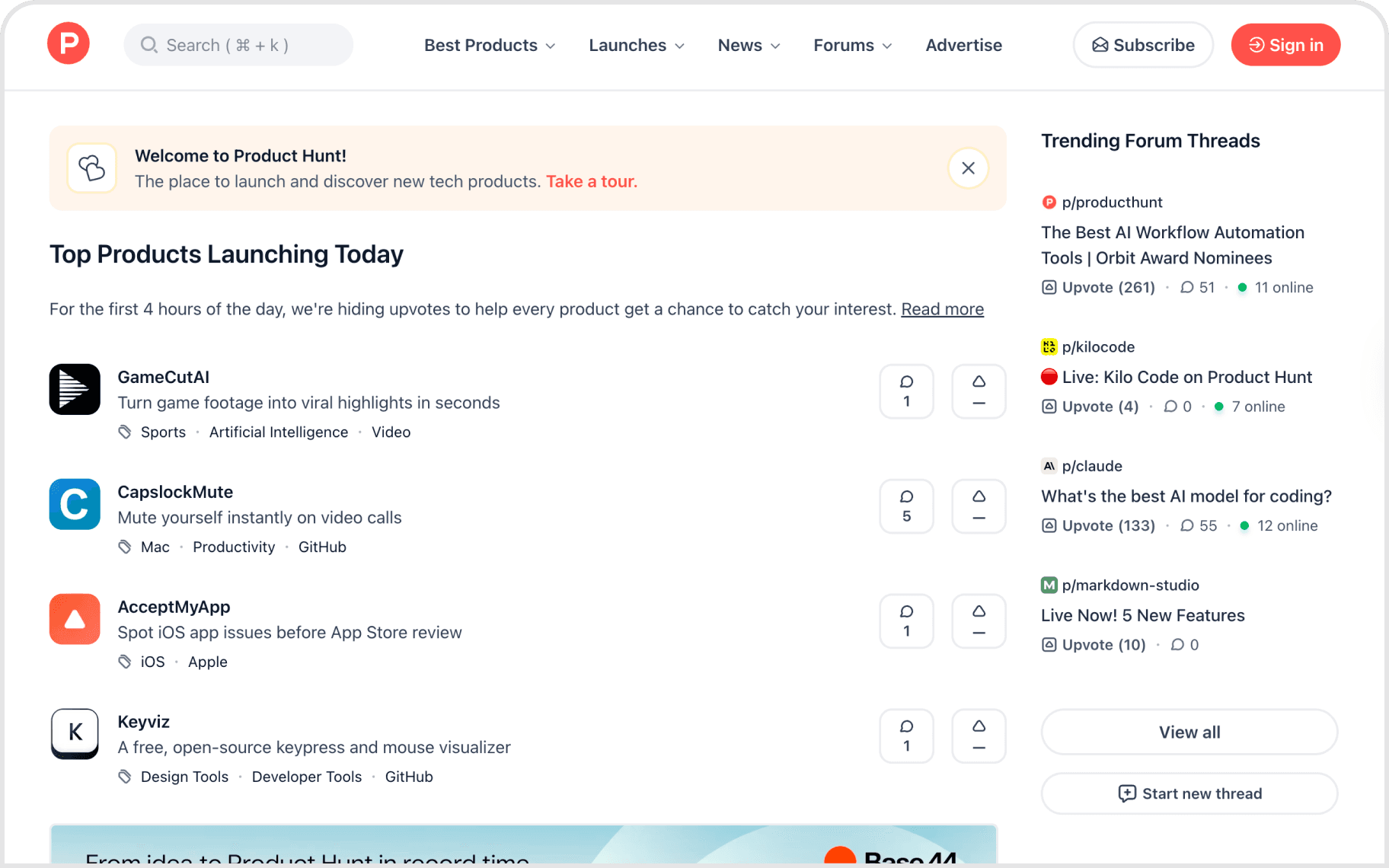Click the Subscribe button

click(1143, 45)
